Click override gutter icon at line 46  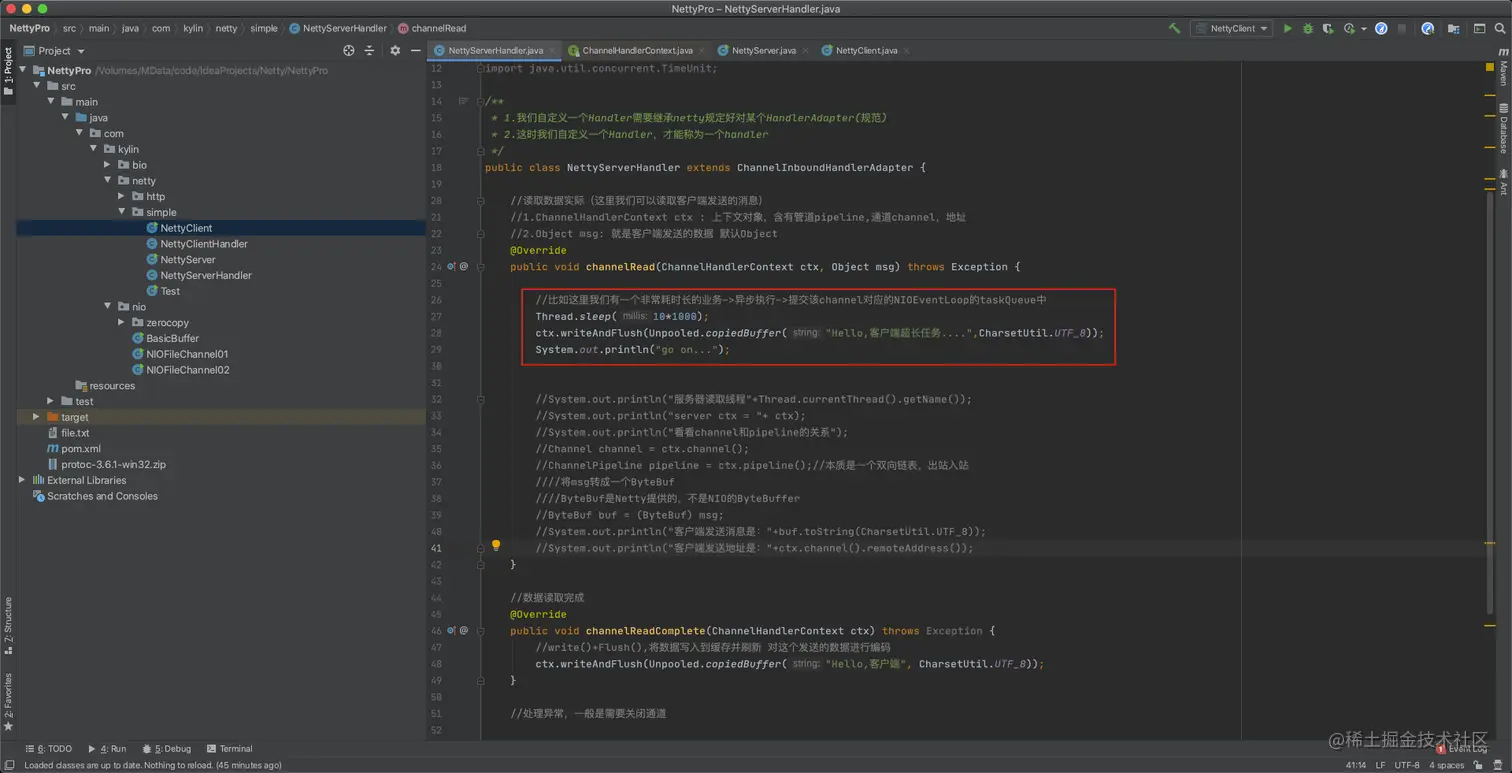tap(452, 631)
